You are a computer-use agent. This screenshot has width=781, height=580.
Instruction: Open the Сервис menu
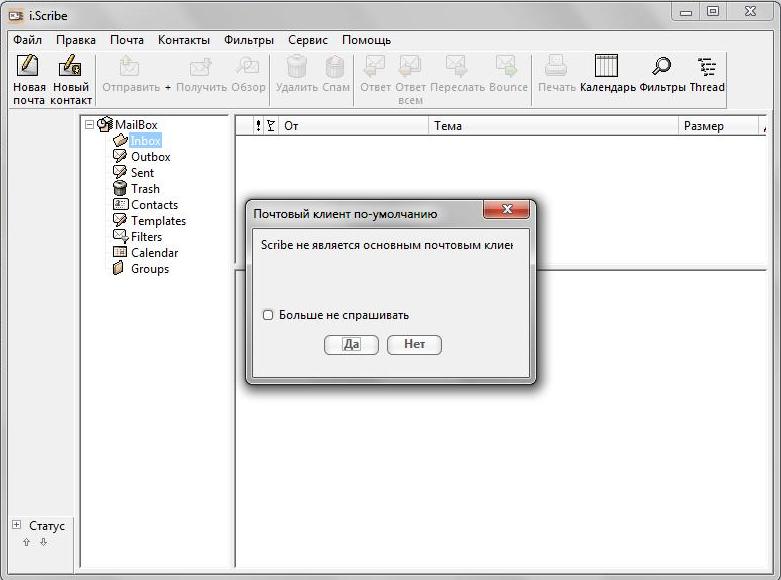tap(308, 40)
